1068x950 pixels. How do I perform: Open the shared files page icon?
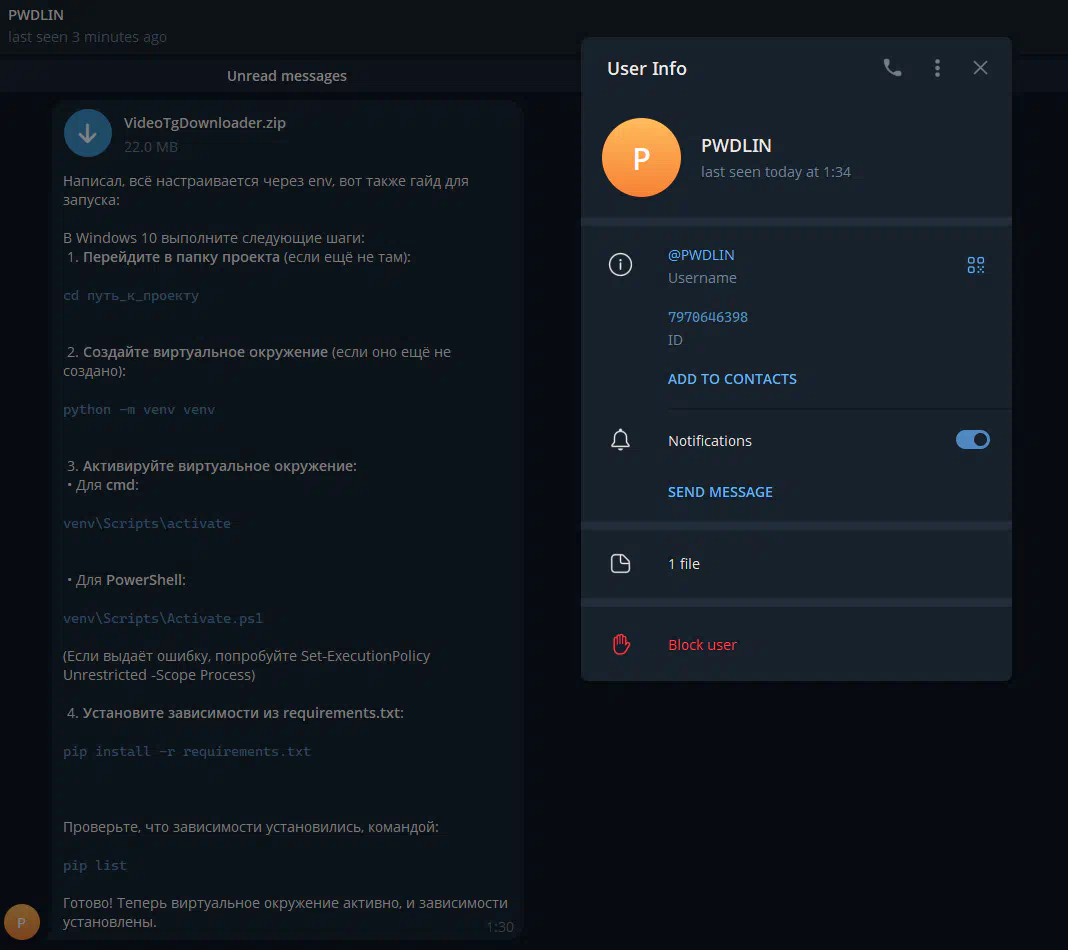tap(621, 564)
